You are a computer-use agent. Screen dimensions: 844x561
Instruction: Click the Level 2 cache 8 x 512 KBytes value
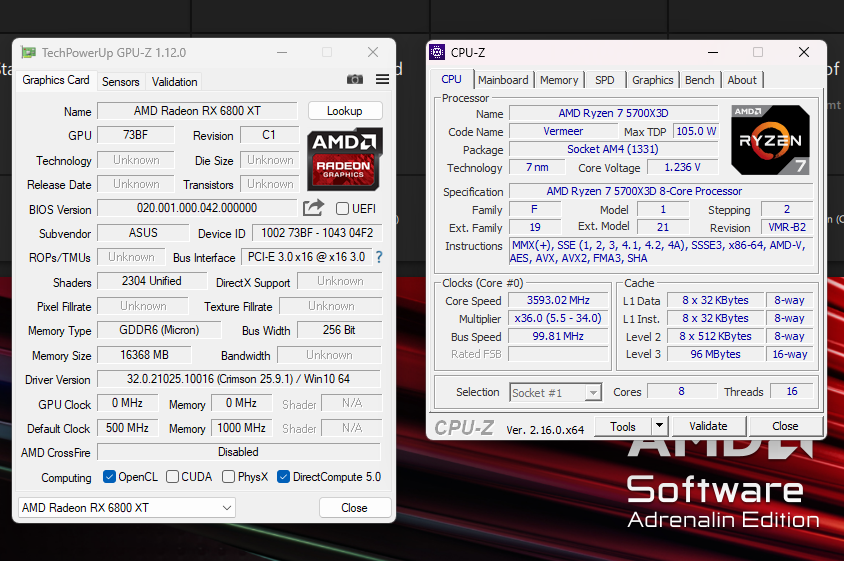(715, 336)
